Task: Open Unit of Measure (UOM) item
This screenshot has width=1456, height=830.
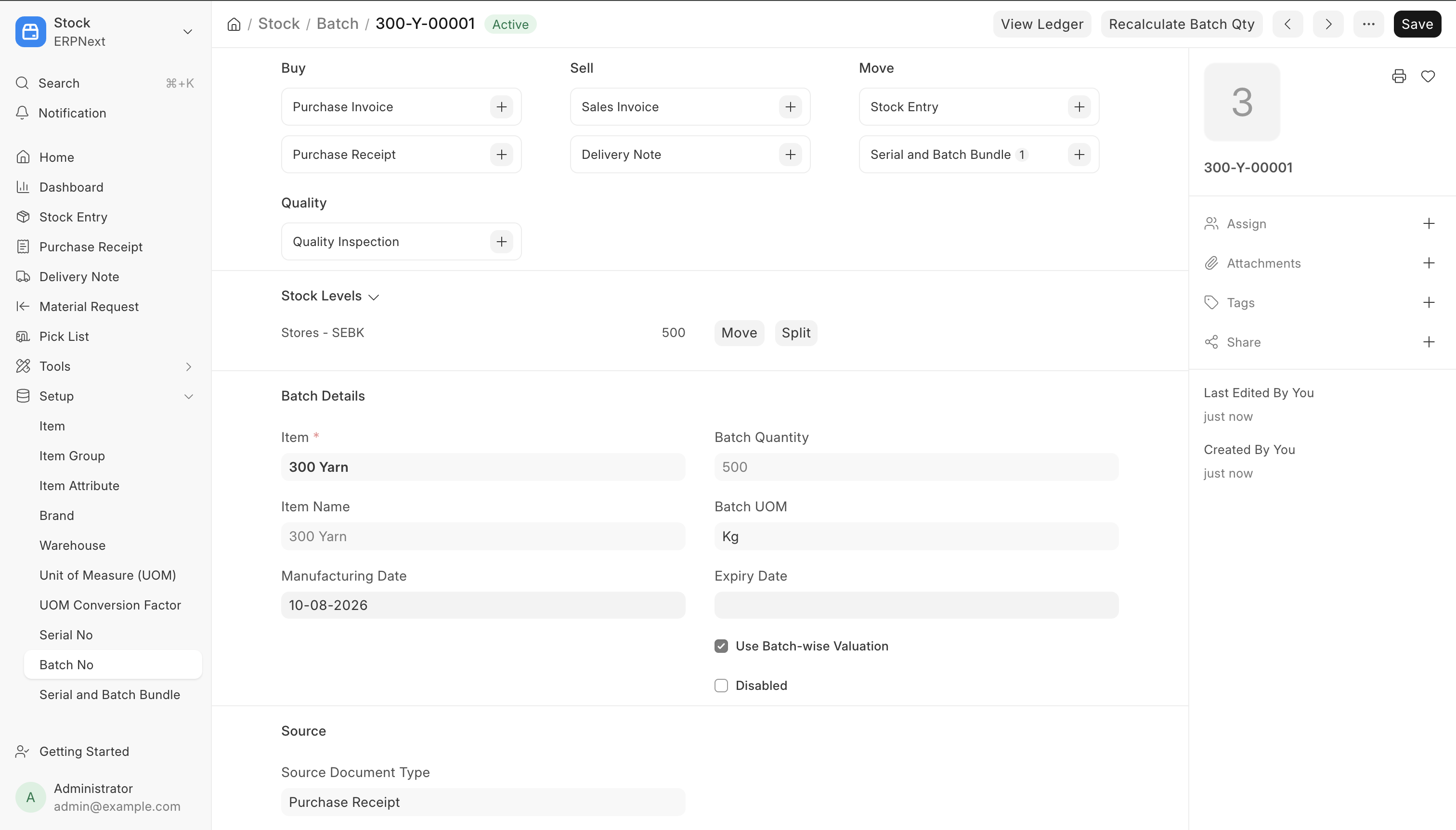Action: point(113,575)
